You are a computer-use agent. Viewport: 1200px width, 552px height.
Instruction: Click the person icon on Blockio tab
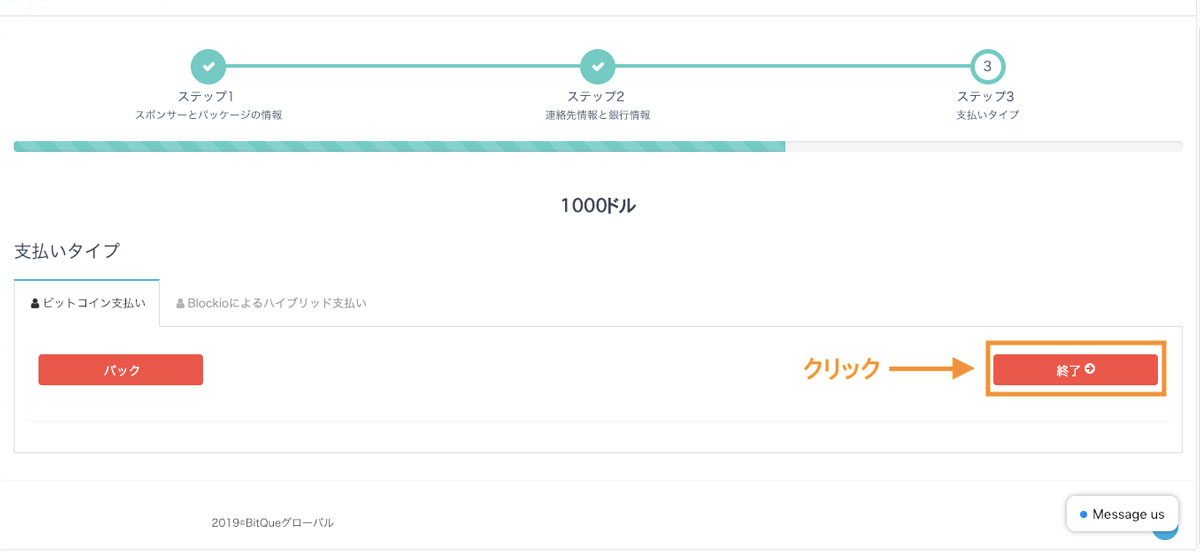tap(180, 303)
